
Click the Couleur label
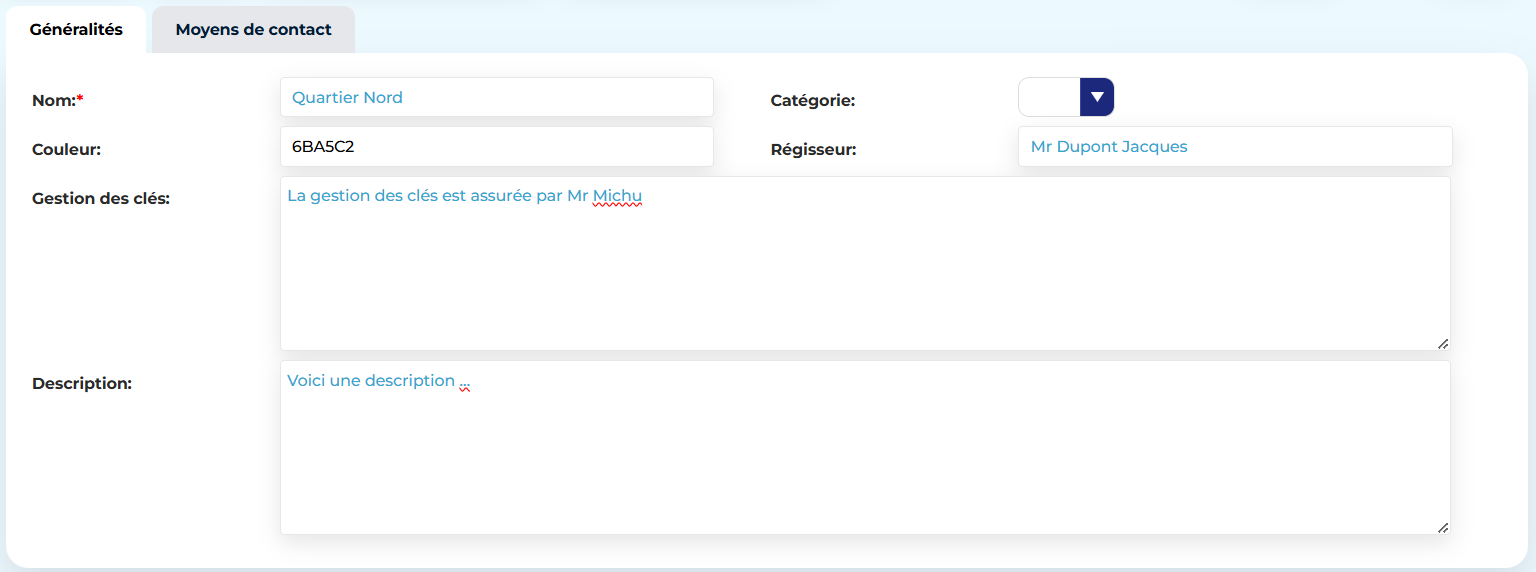(x=66, y=149)
